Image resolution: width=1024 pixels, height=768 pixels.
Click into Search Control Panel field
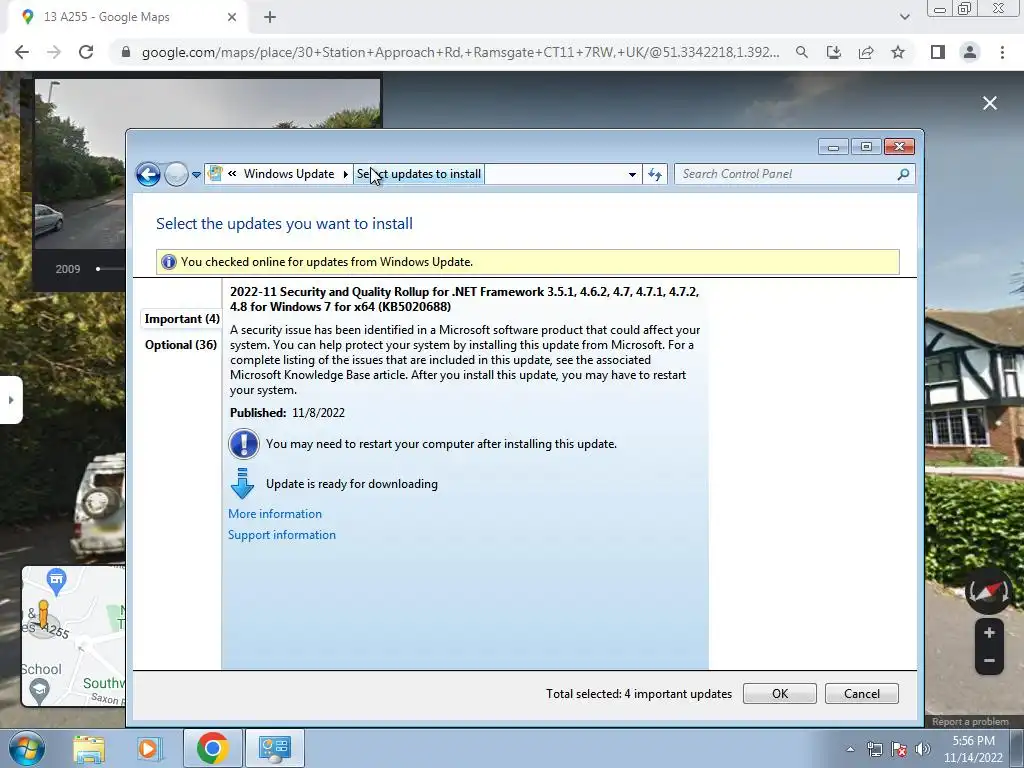coord(785,174)
